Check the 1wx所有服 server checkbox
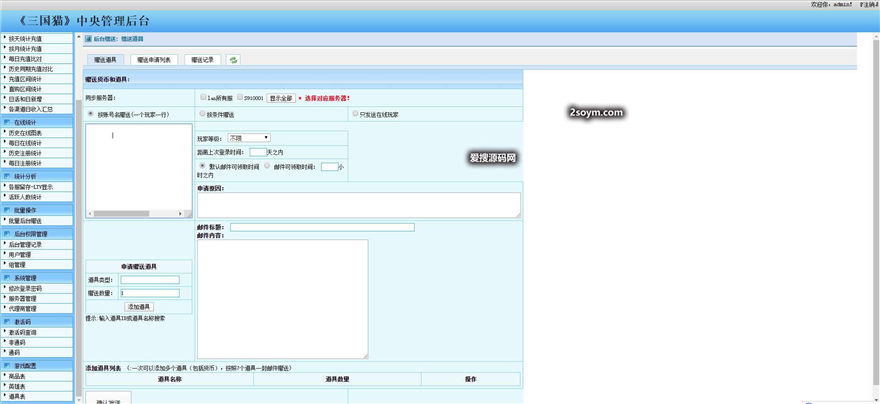 tap(204, 98)
